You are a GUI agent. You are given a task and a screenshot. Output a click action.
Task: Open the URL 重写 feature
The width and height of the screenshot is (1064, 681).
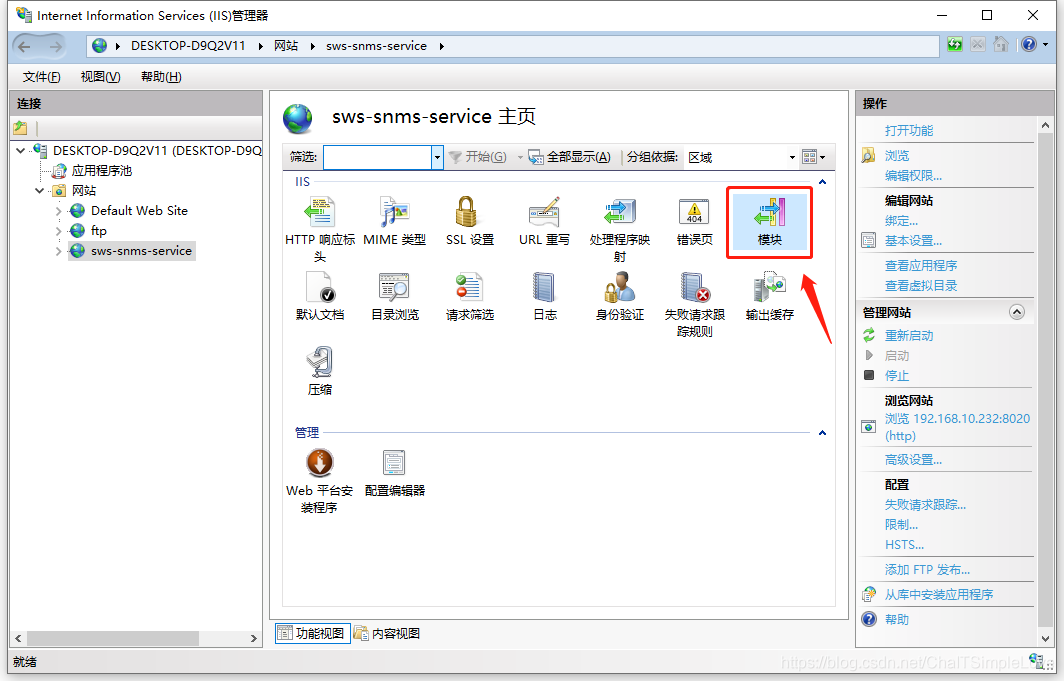click(x=544, y=222)
